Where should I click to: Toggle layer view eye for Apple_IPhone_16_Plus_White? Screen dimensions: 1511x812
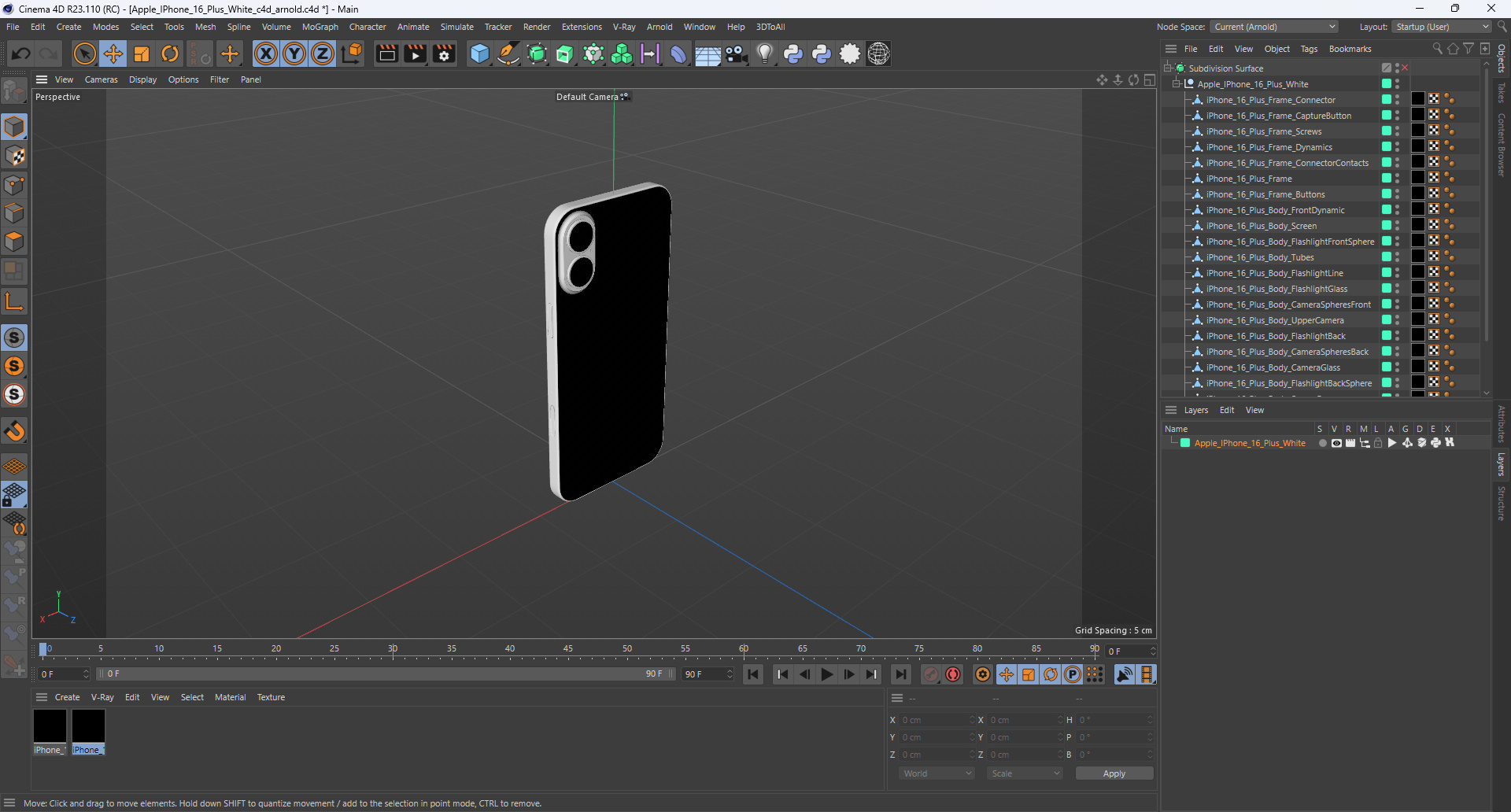coord(1336,443)
